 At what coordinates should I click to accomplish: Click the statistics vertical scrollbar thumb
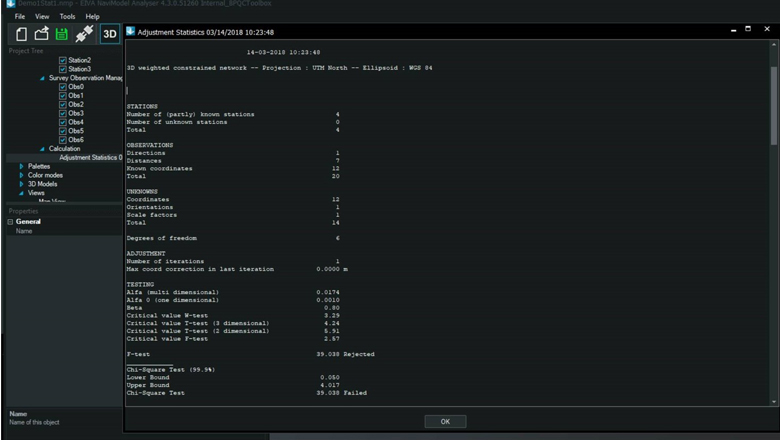[774, 106]
